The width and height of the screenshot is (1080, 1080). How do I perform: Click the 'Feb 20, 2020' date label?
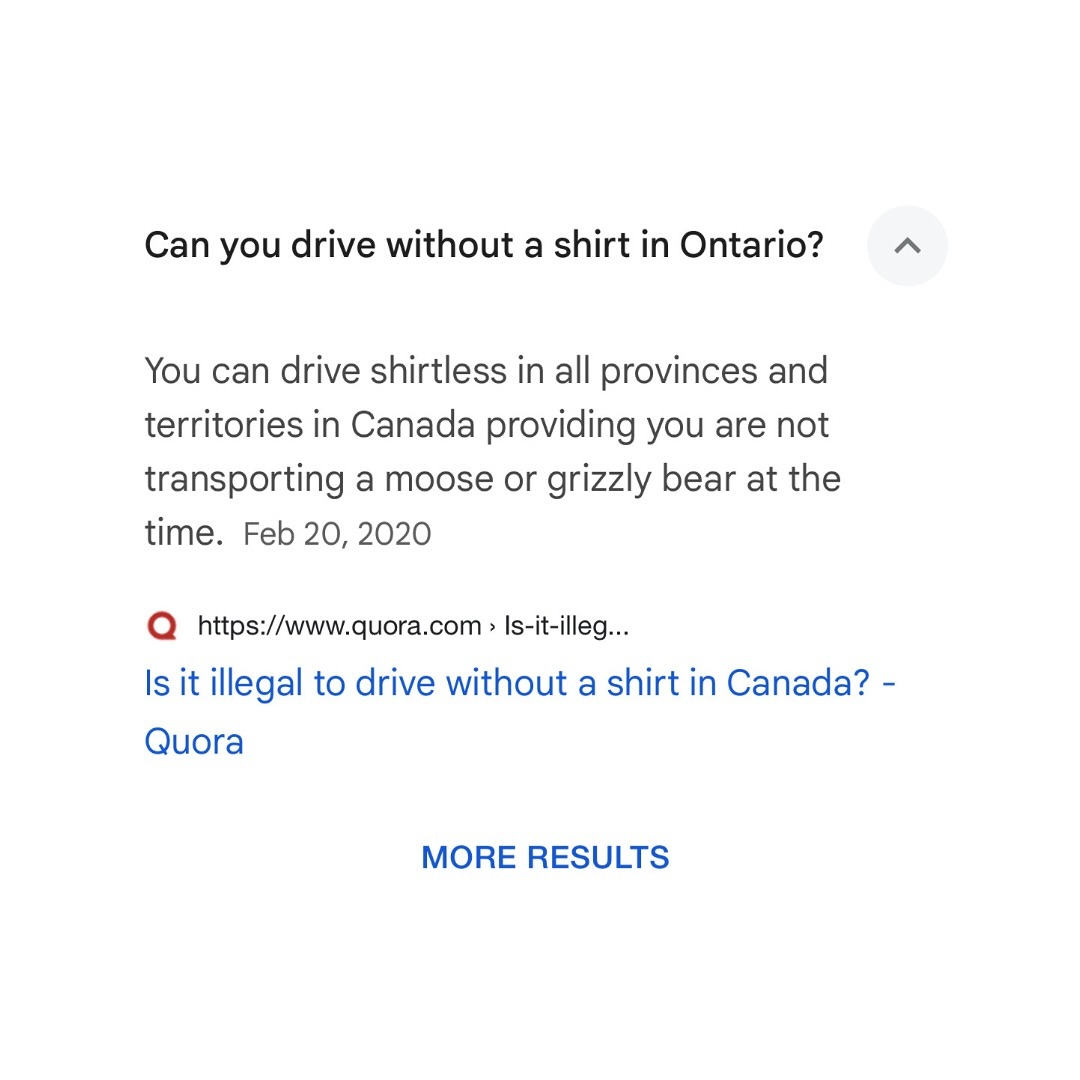pyautogui.click(x=338, y=534)
